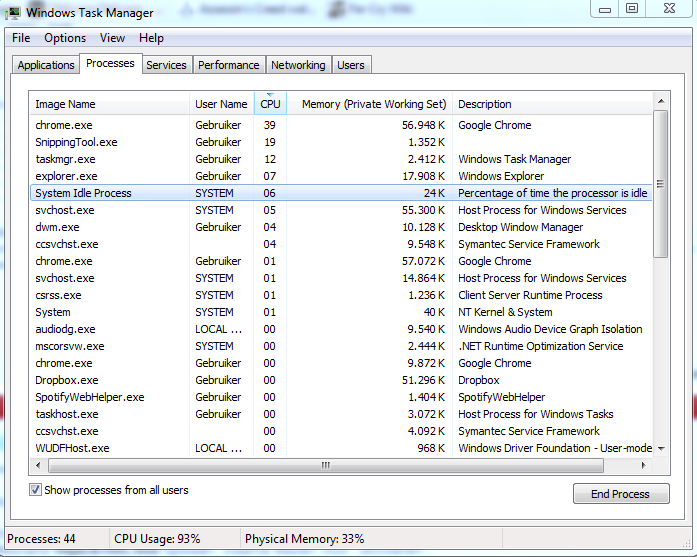Select the System Idle Process row
697x557 pixels.
(x=341, y=193)
